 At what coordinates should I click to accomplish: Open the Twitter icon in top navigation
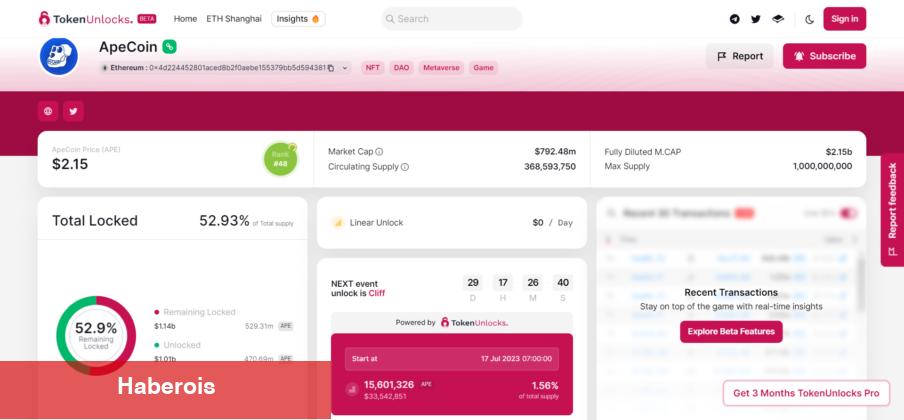(x=756, y=19)
